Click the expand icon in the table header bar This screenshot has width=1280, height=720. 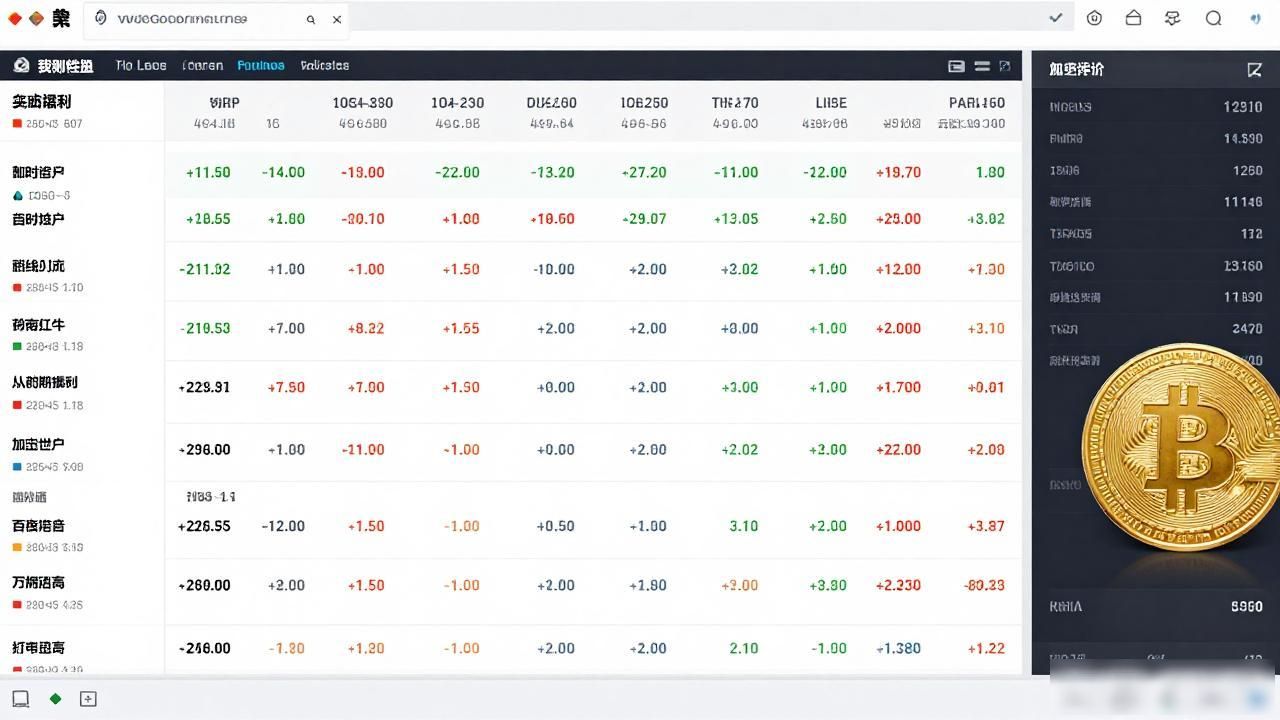pos(1005,66)
